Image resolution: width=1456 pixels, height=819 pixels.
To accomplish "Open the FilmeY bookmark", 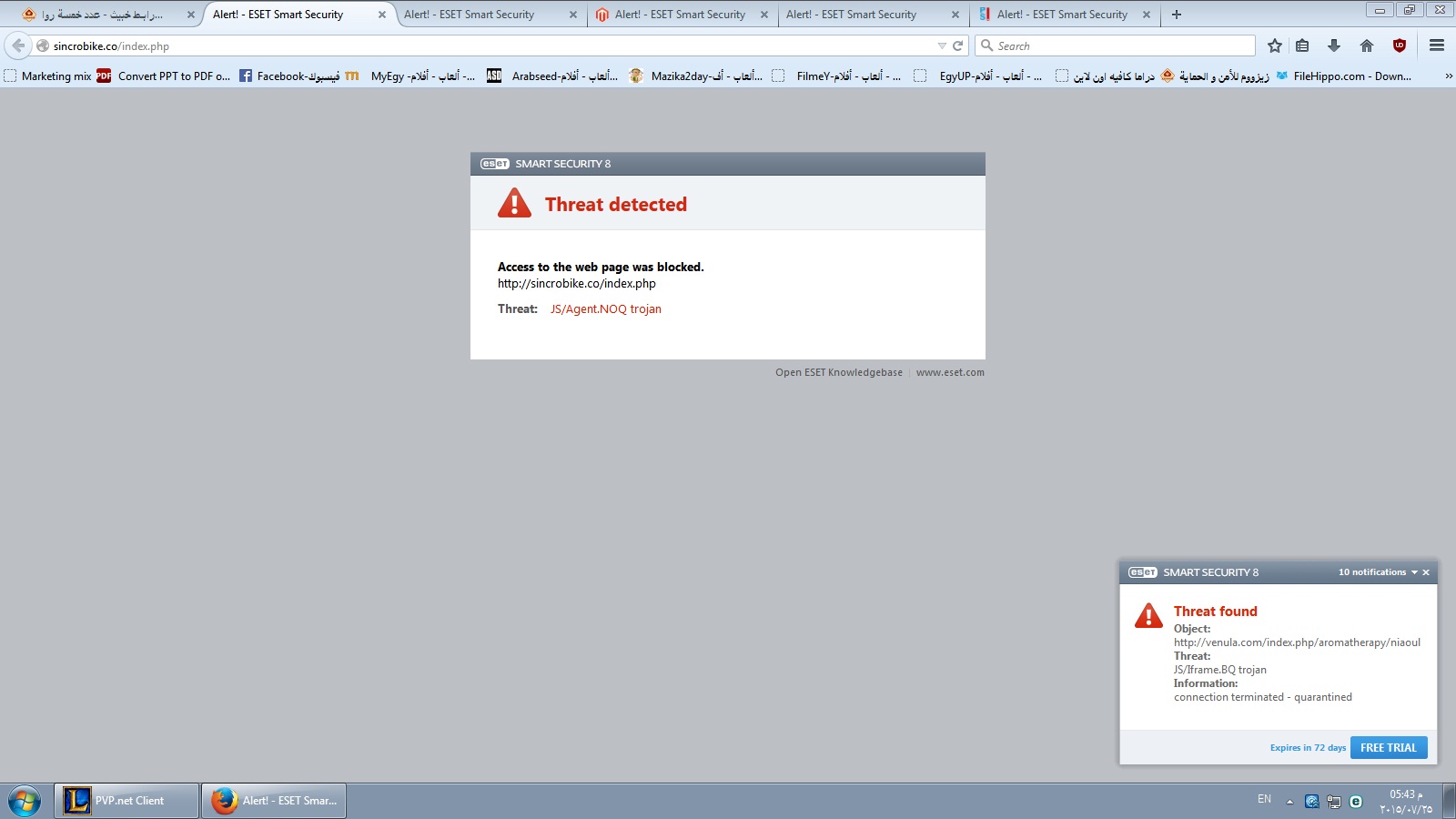I will [836, 76].
